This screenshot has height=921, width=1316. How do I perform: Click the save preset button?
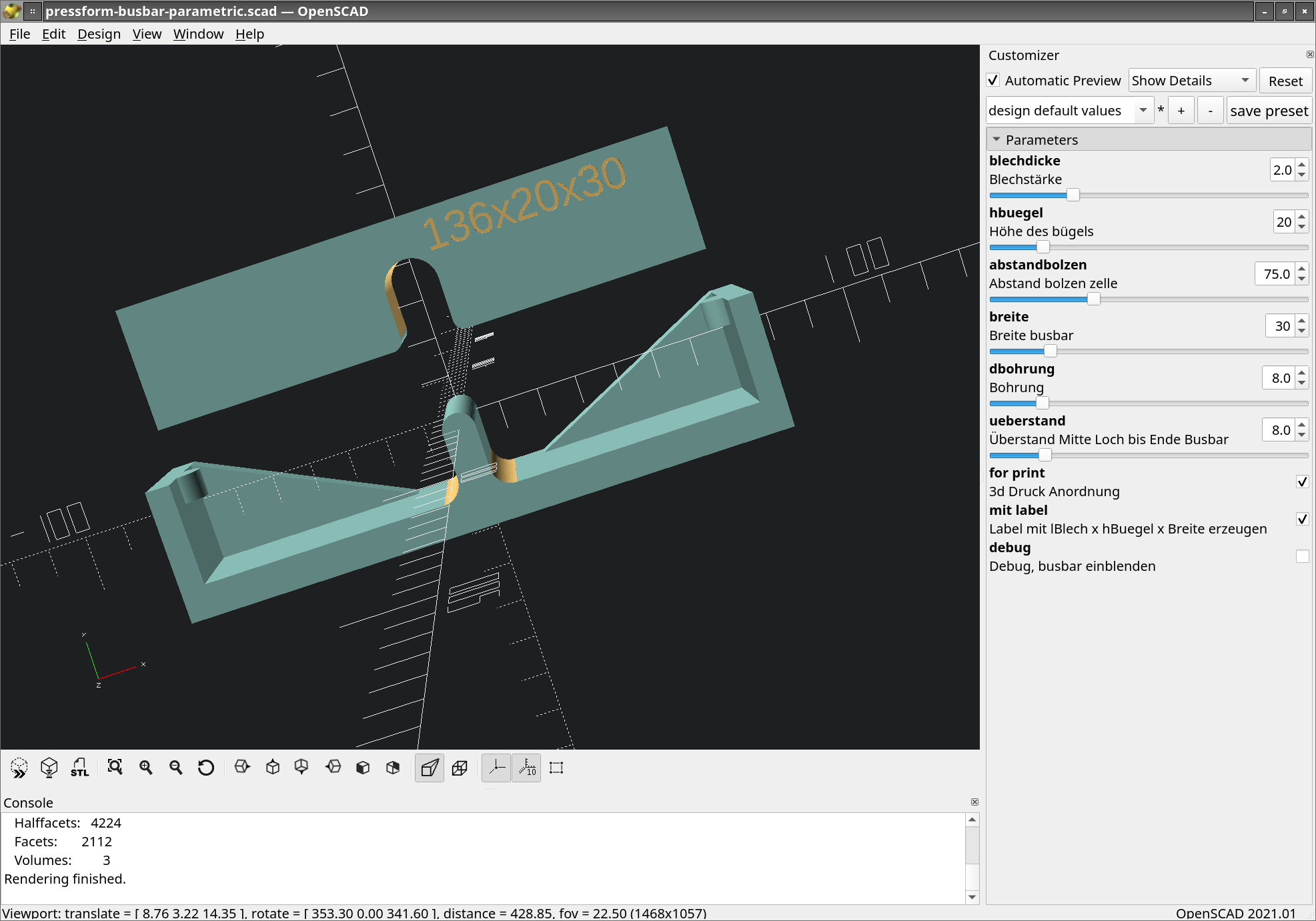(x=1269, y=111)
